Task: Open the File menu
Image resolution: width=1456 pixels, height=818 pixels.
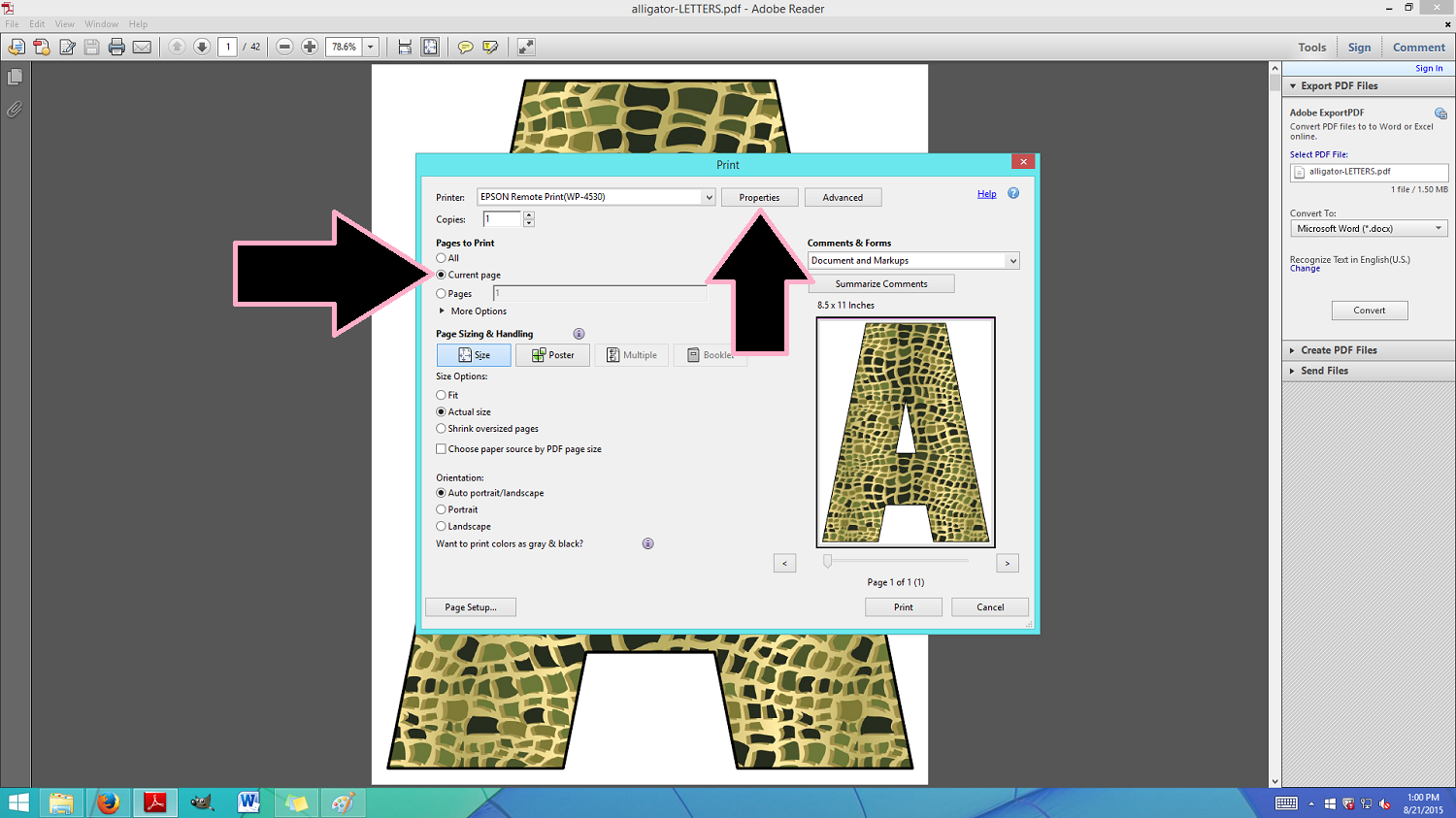Action: tap(12, 24)
